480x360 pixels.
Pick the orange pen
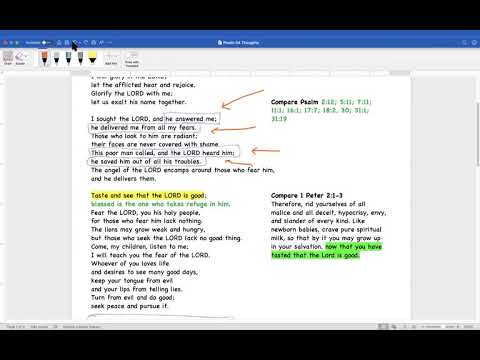[44, 58]
